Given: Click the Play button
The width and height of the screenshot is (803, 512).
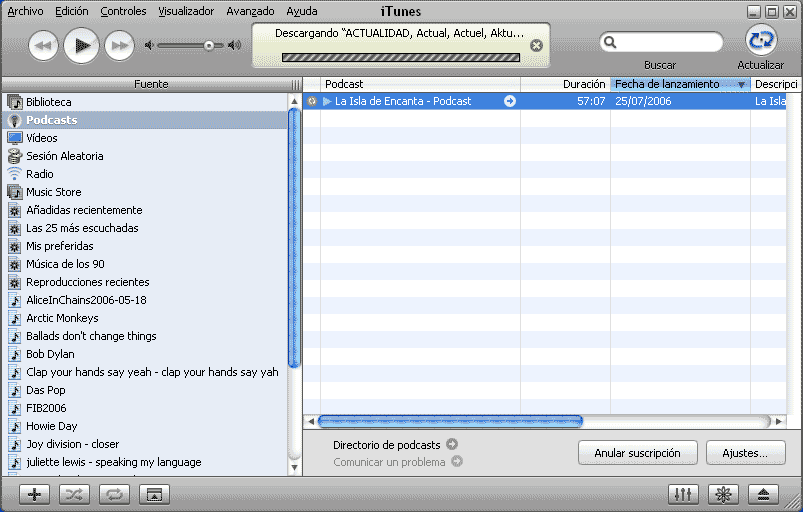Looking at the screenshot, I should click(81, 46).
